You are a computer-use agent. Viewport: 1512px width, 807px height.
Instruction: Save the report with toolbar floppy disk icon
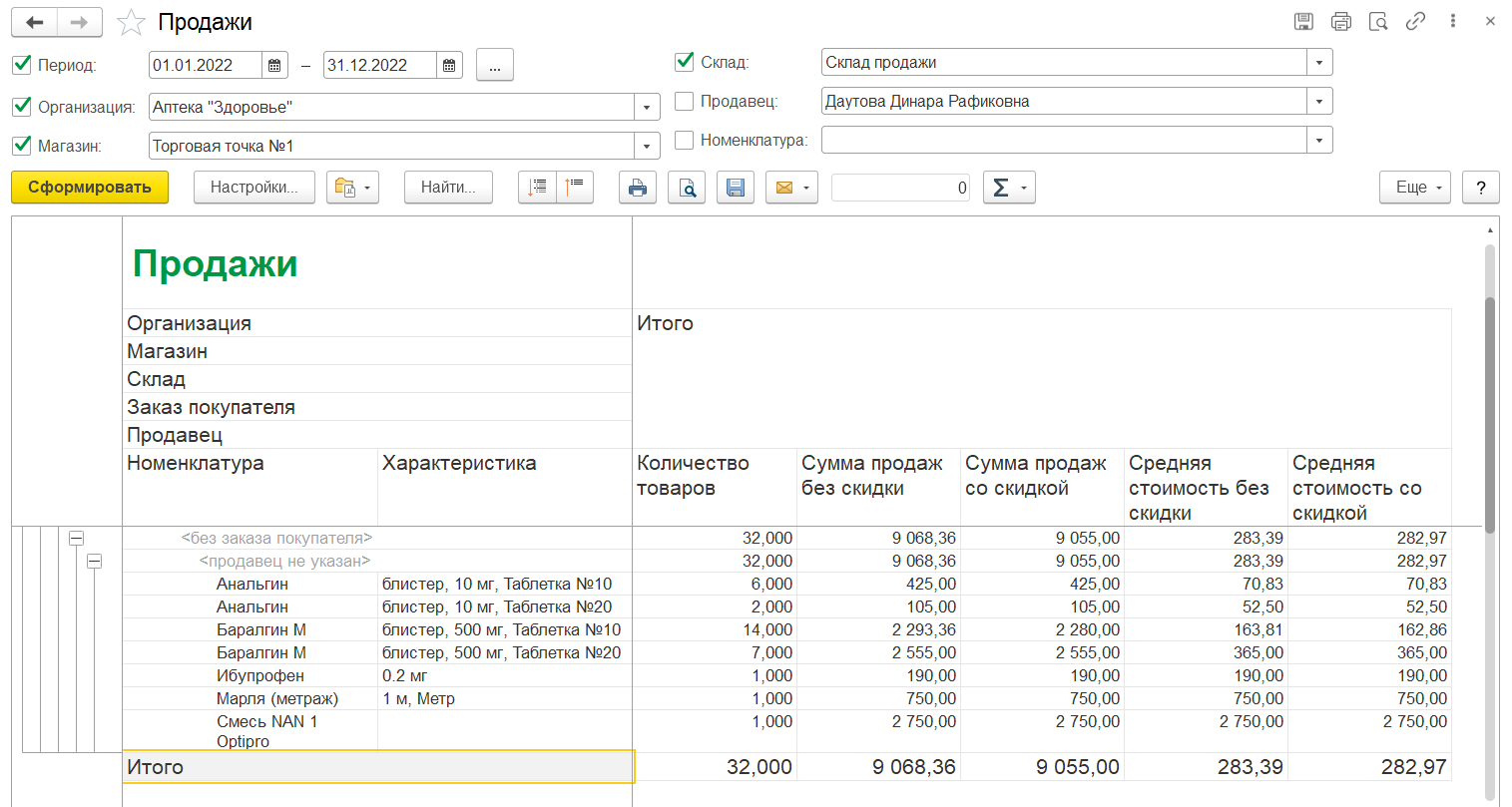tap(736, 188)
